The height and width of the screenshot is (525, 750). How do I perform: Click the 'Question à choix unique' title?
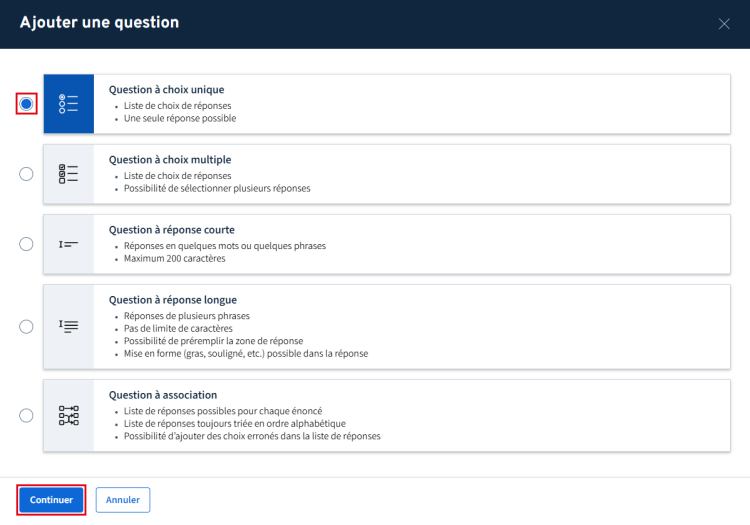point(166,89)
